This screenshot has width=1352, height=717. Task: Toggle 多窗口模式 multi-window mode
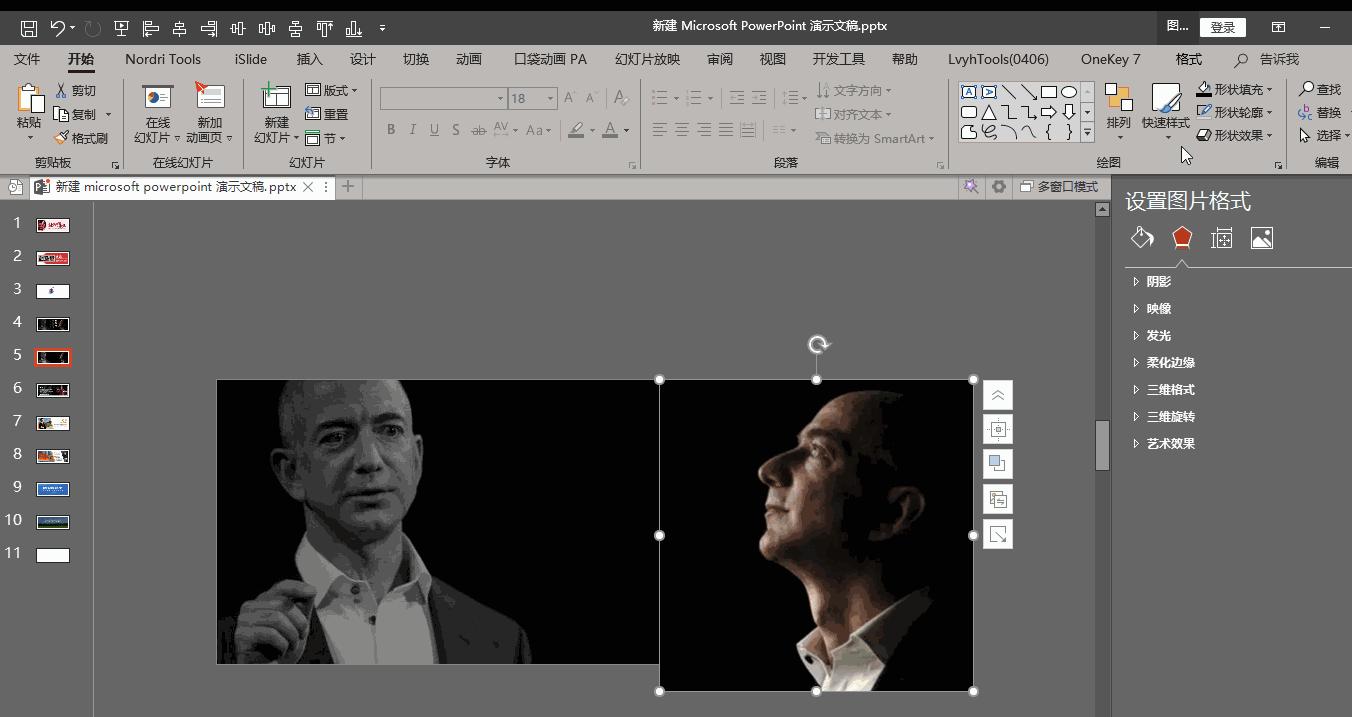click(x=1059, y=187)
